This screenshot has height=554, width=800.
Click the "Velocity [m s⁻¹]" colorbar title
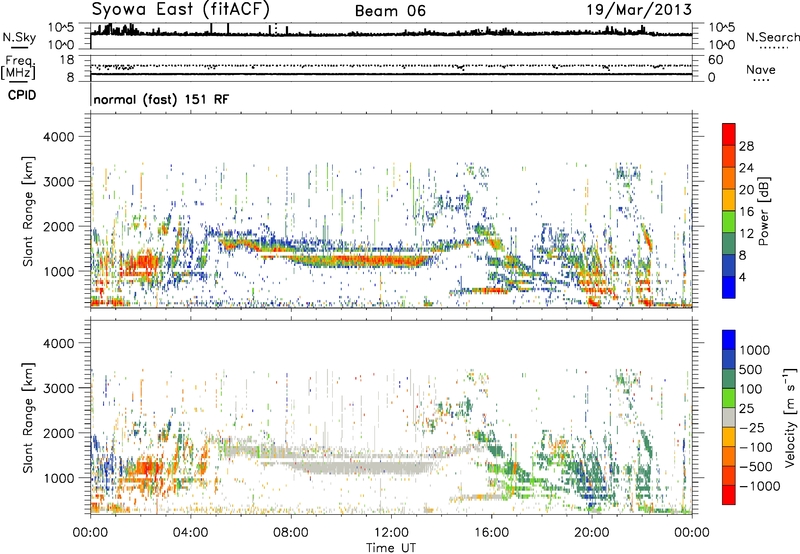790,417
